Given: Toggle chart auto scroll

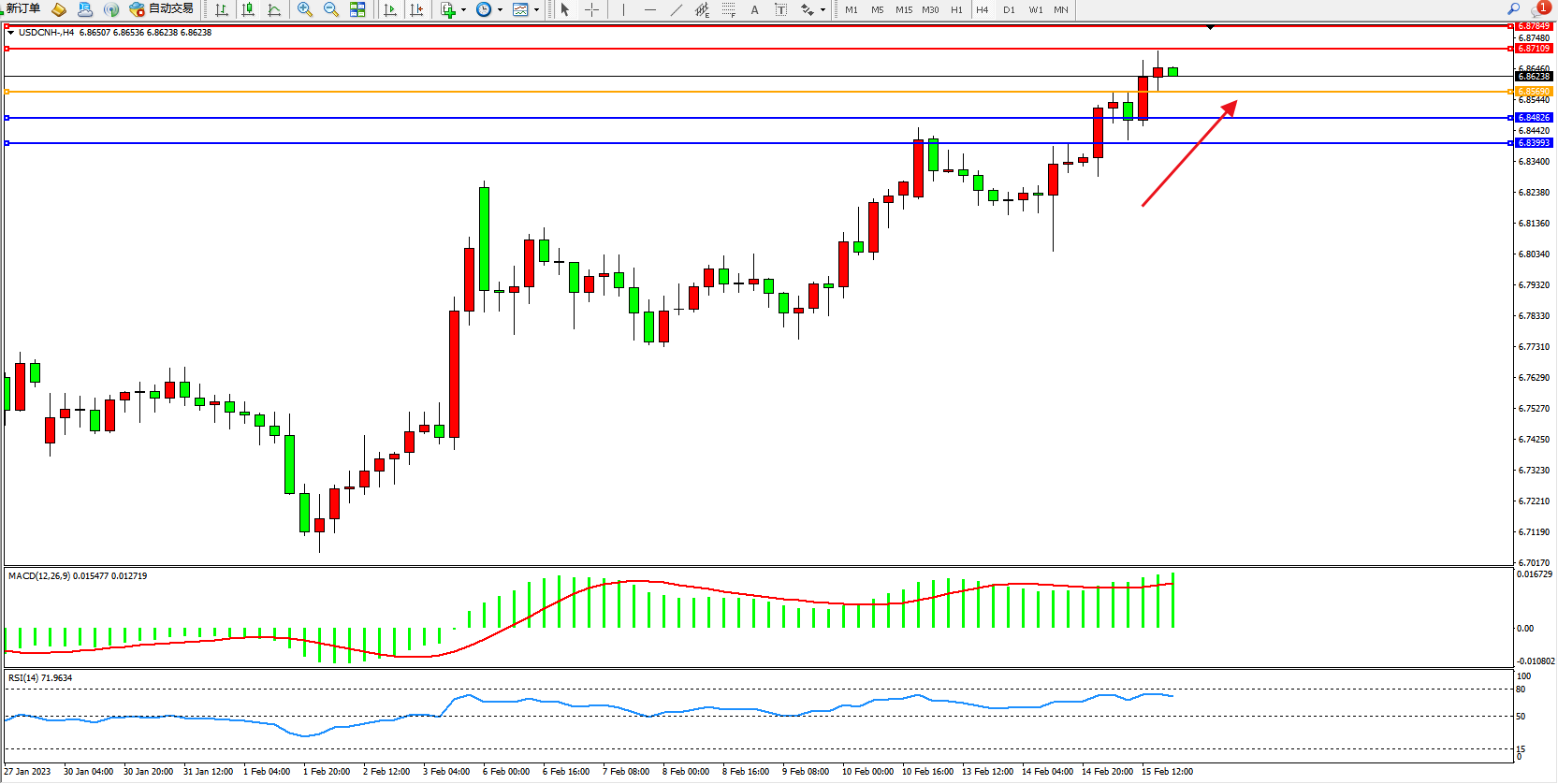Looking at the screenshot, I should 390,9.
